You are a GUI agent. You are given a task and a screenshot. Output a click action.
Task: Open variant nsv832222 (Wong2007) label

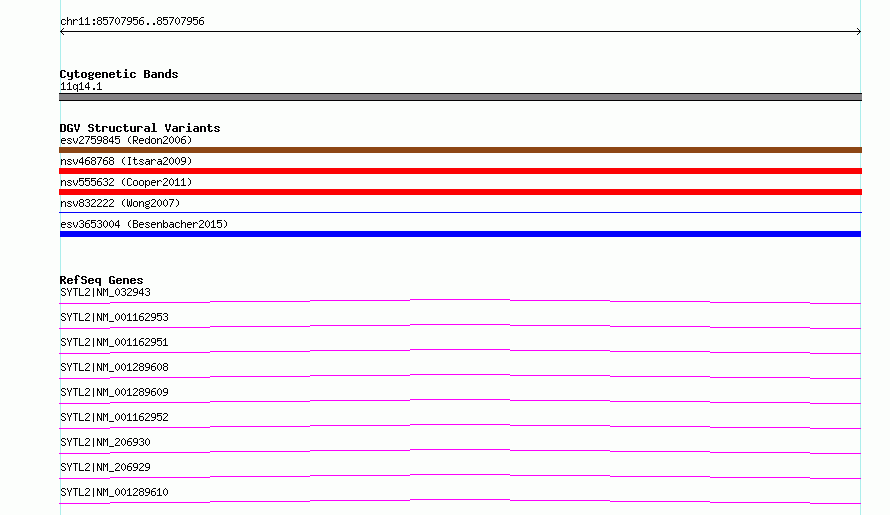(120, 203)
